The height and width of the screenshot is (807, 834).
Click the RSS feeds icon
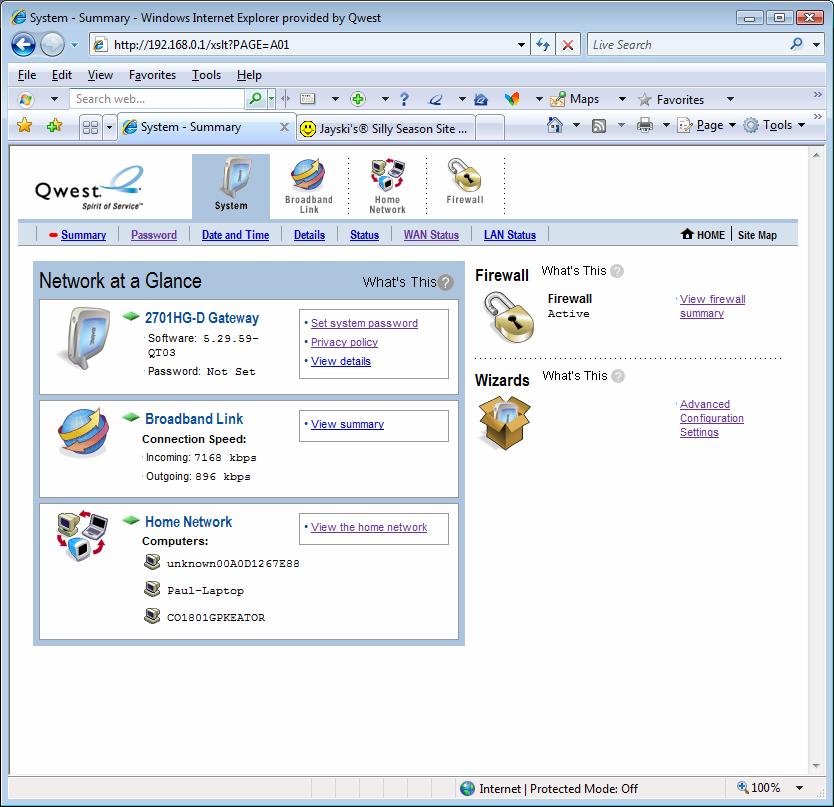tap(599, 126)
